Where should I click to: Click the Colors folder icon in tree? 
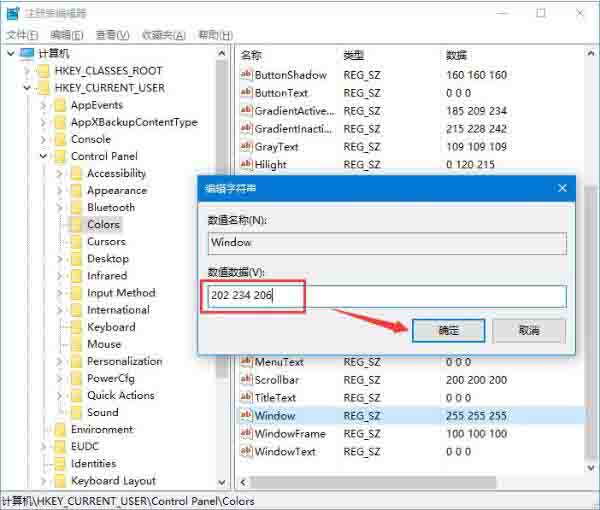pos(76,225)
